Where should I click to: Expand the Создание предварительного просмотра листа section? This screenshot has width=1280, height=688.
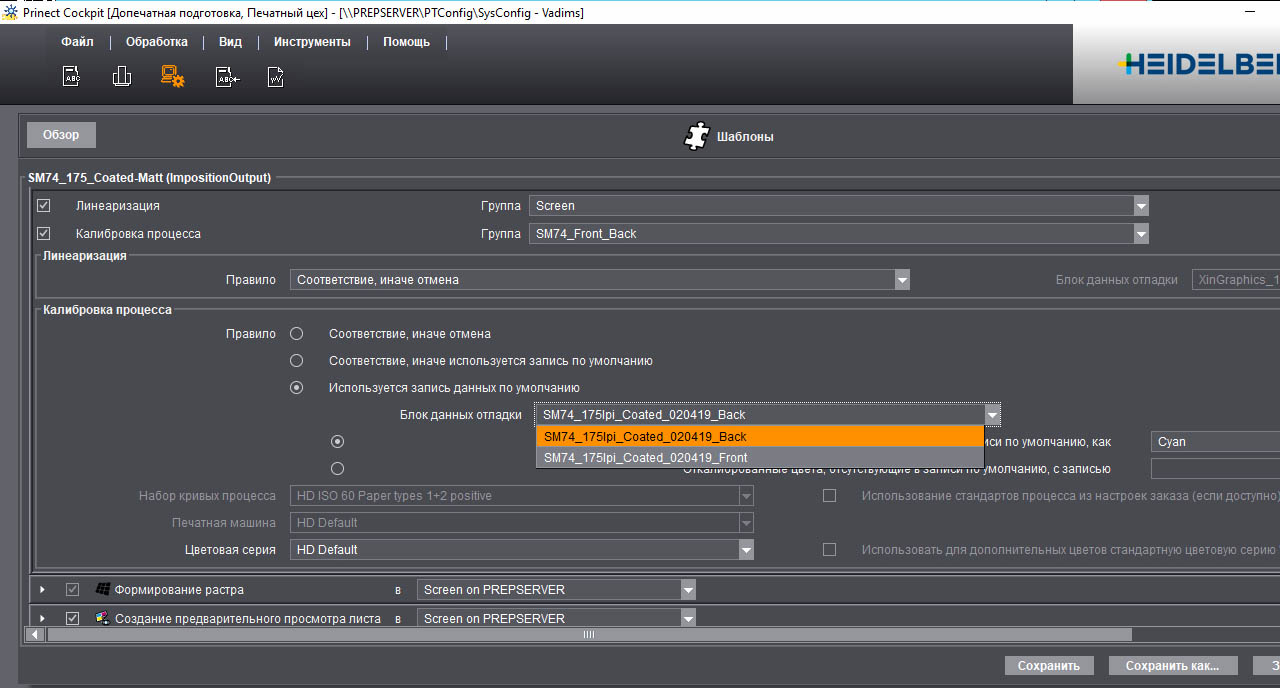[43, 618]
